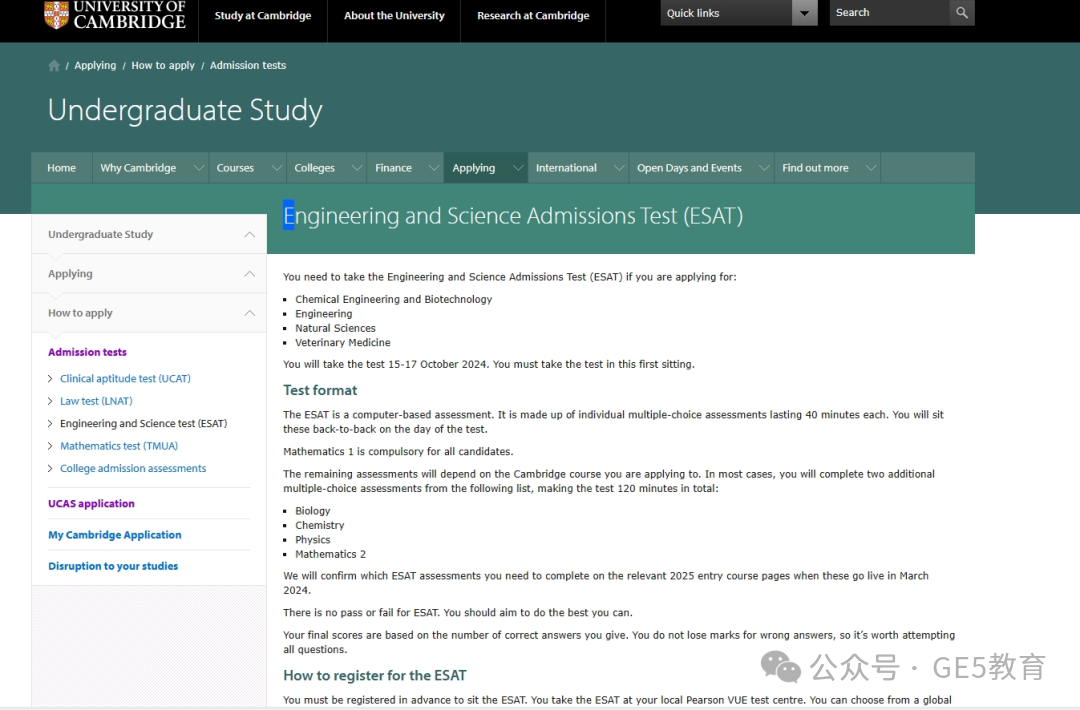Open Clinical aptitude test (UCAT) link
The image size is (1080, 710).
[x=125, y=378]
